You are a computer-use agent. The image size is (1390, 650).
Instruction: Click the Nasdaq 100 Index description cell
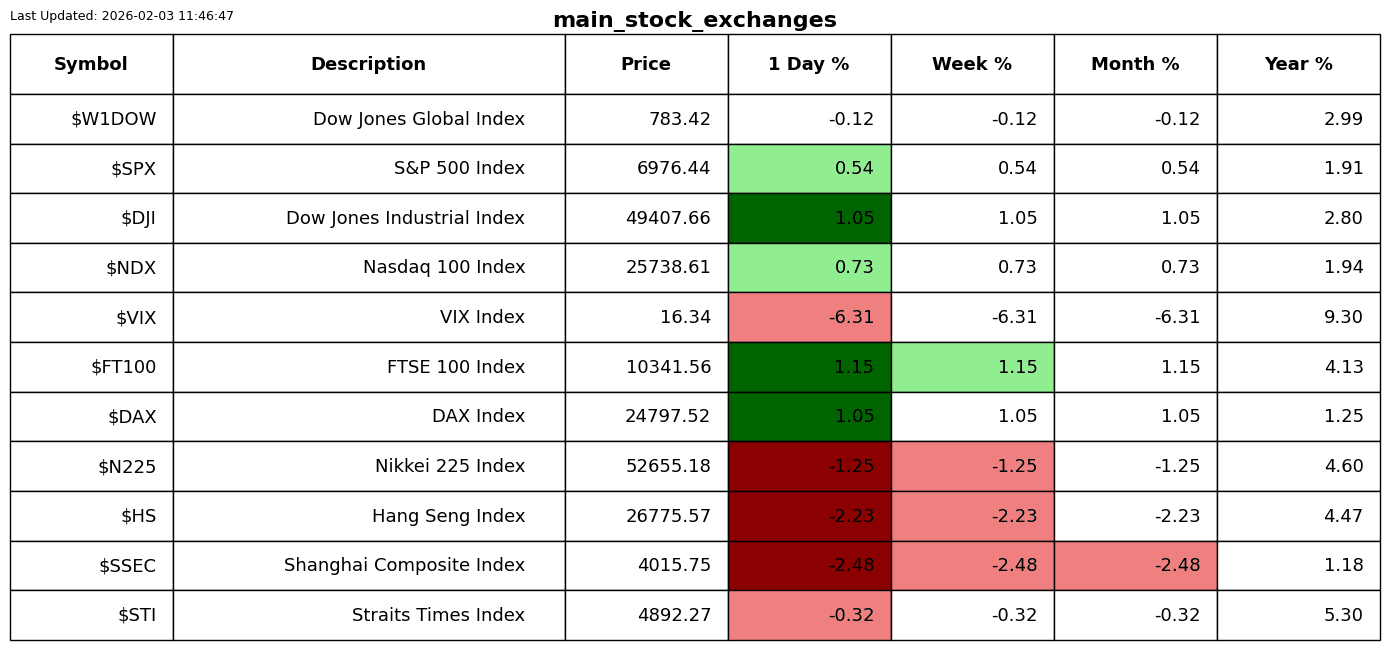coord(368,267)
